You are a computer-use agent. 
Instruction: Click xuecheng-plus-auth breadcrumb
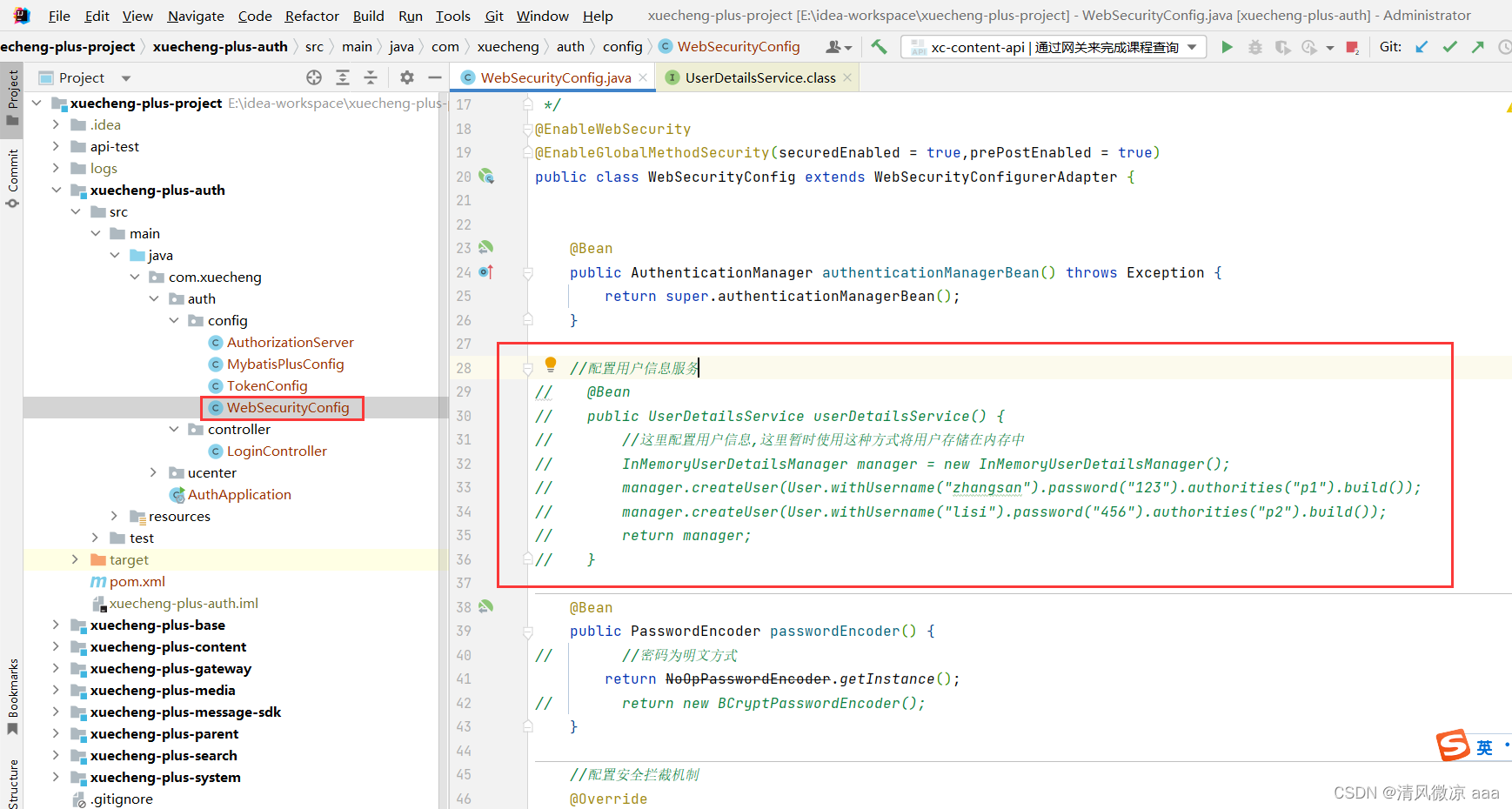click(220, 47)
